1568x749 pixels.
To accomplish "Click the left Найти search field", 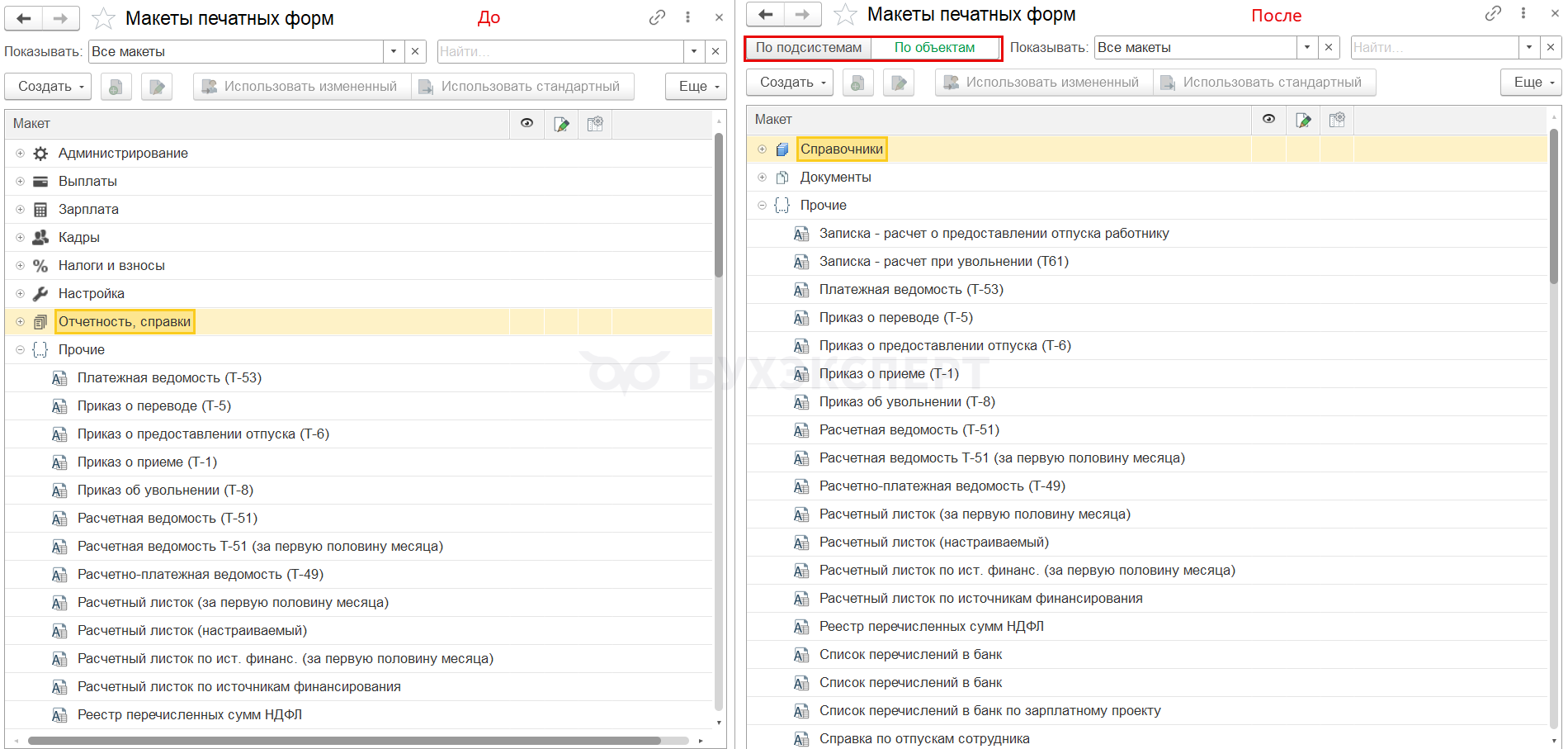I will tap(560, 51).
